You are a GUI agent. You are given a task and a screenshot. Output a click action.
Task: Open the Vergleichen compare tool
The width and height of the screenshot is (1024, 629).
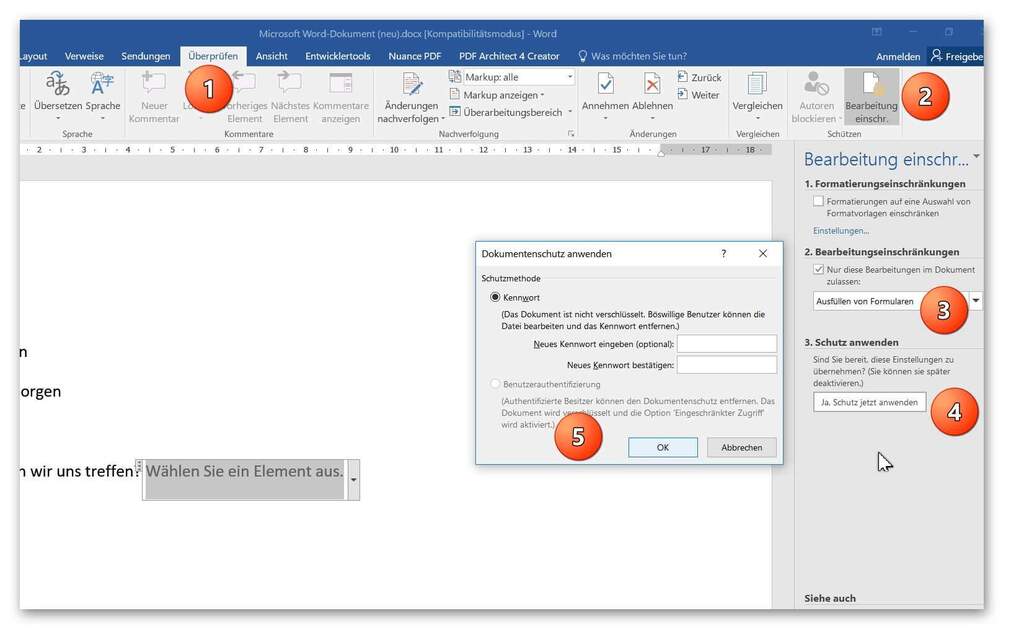point(757,97)
